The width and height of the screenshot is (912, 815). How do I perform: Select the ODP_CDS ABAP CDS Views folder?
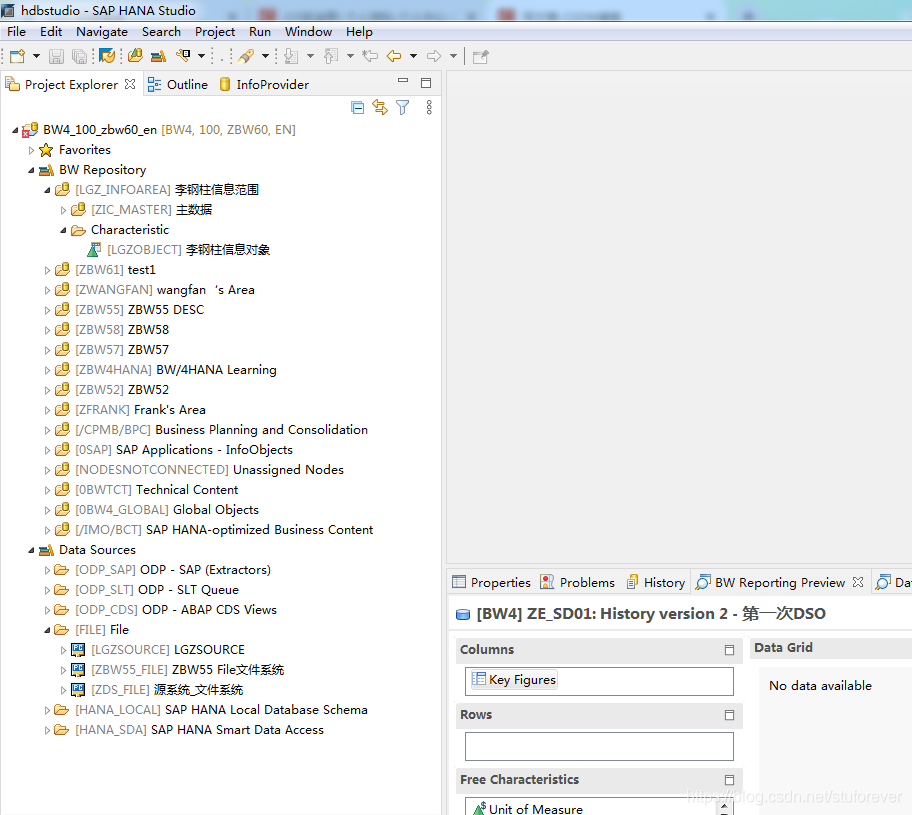(x=166, y=610)
